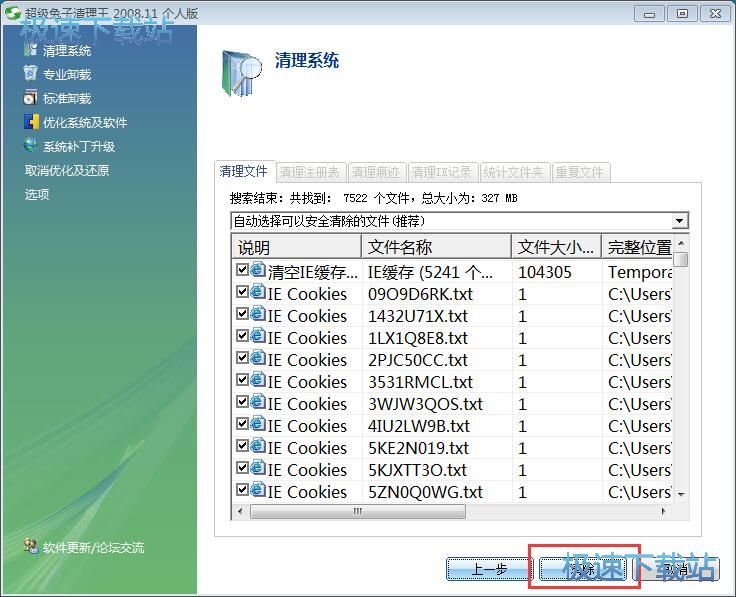
Task: Click the horizontal scrollbar thumb under the list
Action: point(357,511)
